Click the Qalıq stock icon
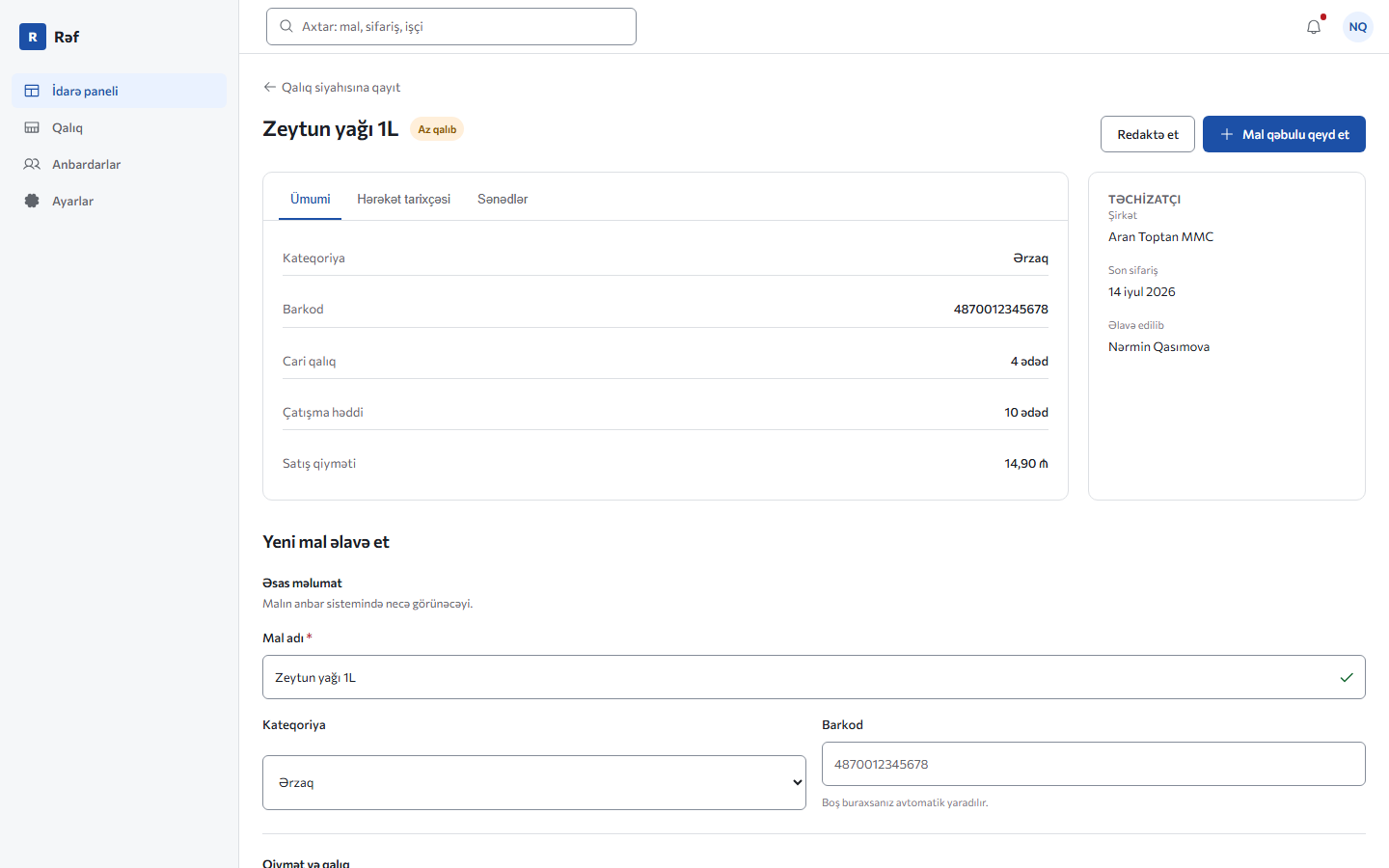The image size is (1389, 868). pos(32,127)
